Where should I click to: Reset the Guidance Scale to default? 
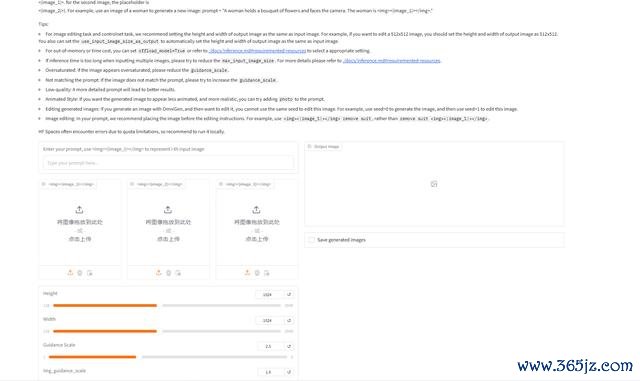(289, 346)
